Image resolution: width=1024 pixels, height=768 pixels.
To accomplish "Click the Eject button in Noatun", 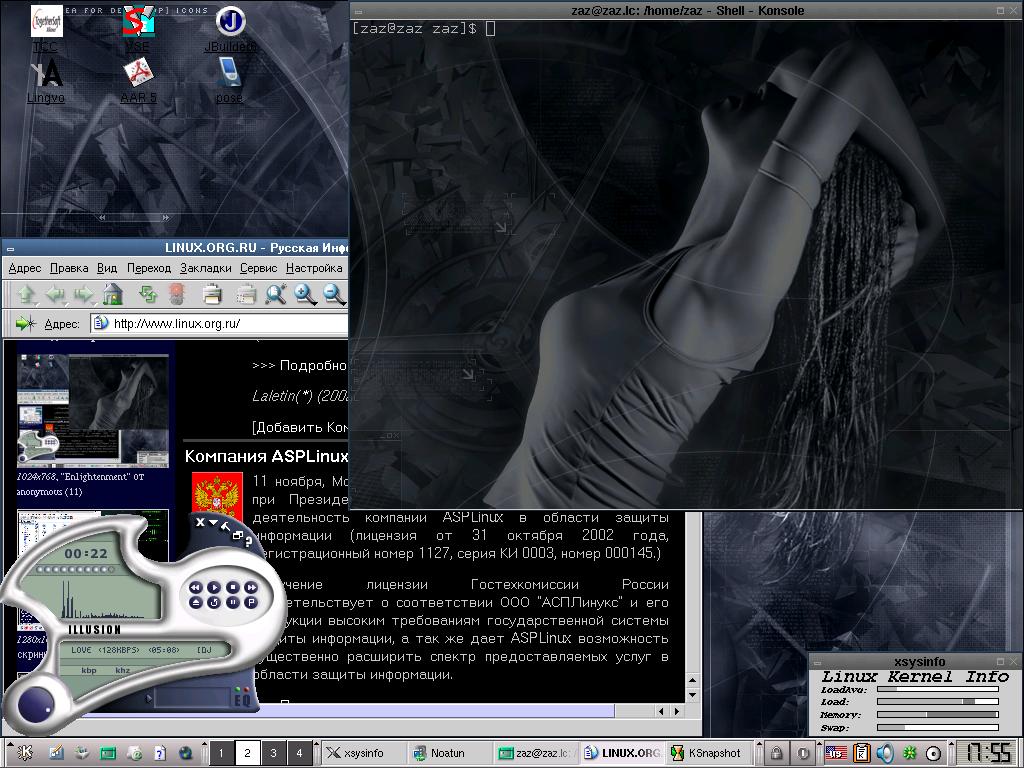I will [195, 602].
